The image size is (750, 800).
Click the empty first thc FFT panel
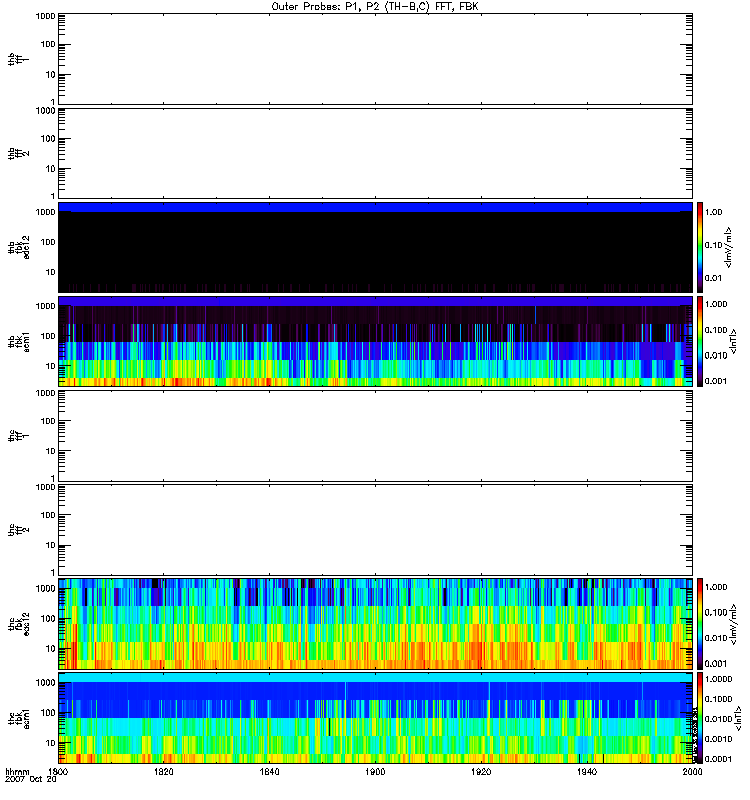pyautogui.click(x=376, y=435)
